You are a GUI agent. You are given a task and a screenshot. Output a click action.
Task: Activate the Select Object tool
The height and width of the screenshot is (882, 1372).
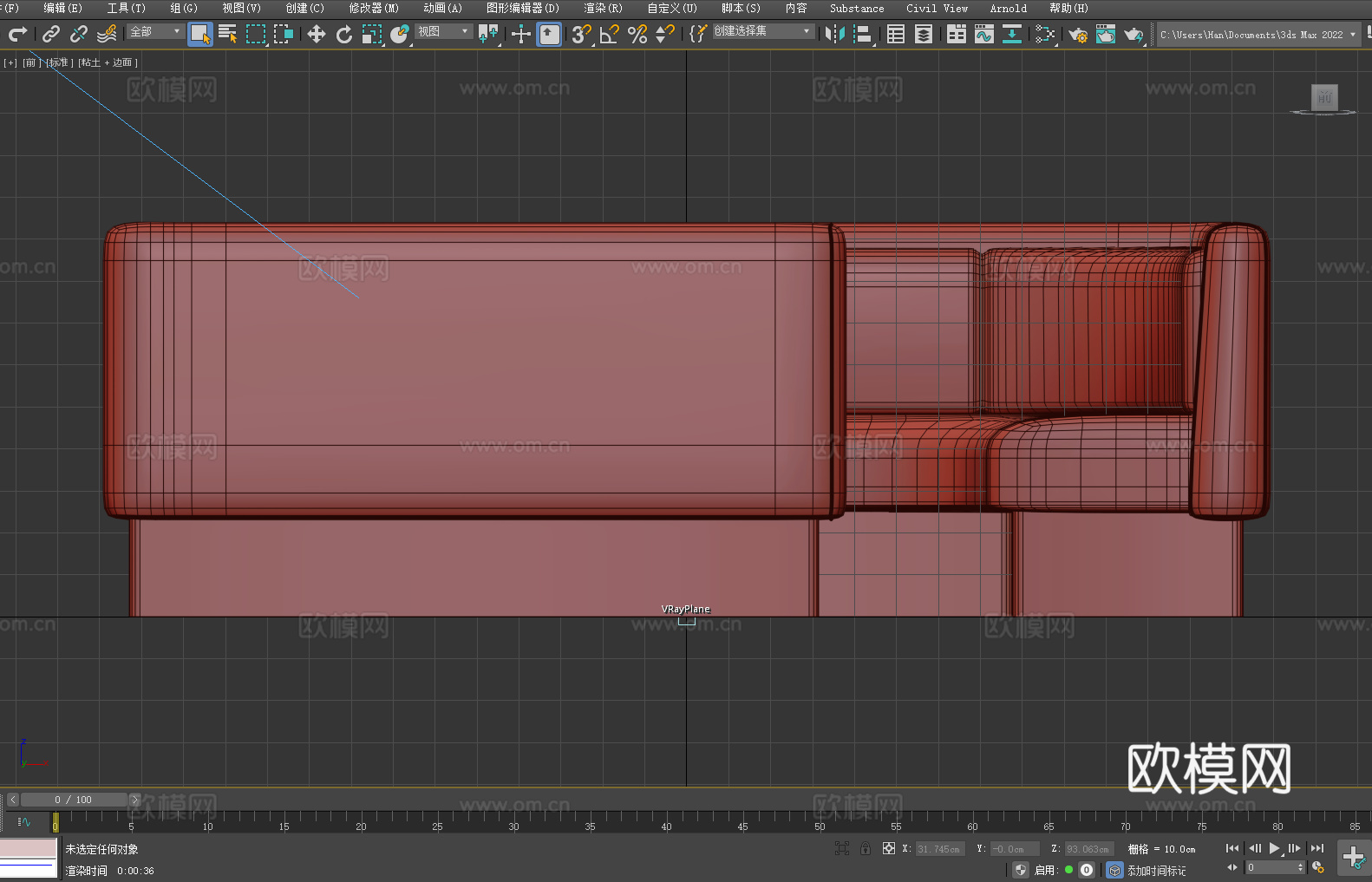[x=200, y=34]
